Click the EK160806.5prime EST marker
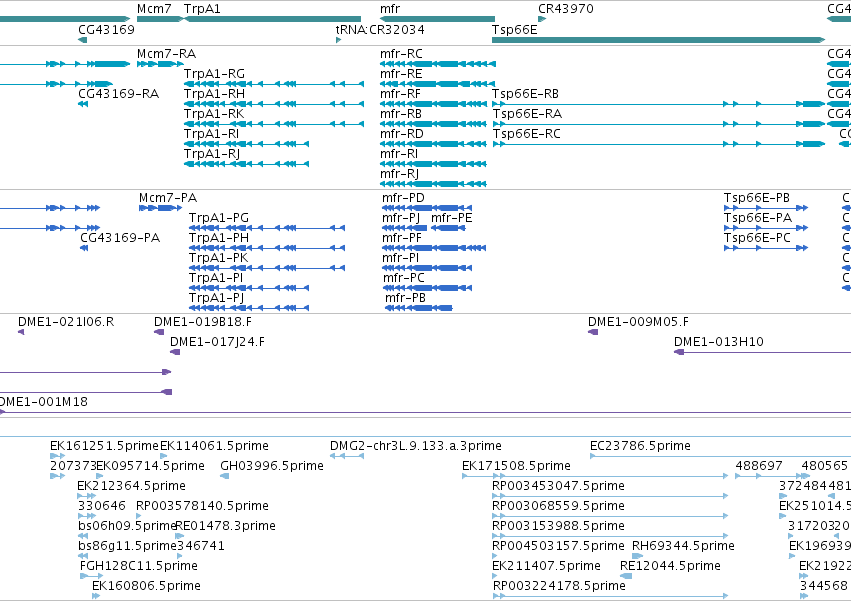Viewport: 851px width, 601px height. pyautogui.click(x=96, y=596)
